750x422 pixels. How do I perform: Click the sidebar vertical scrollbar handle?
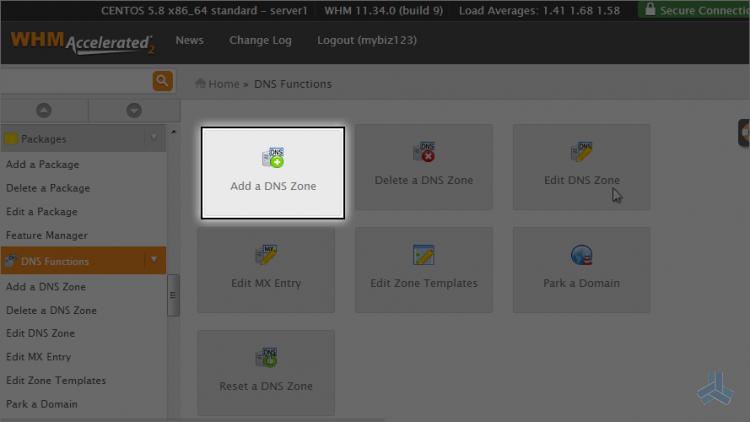[x=173, y=295]
